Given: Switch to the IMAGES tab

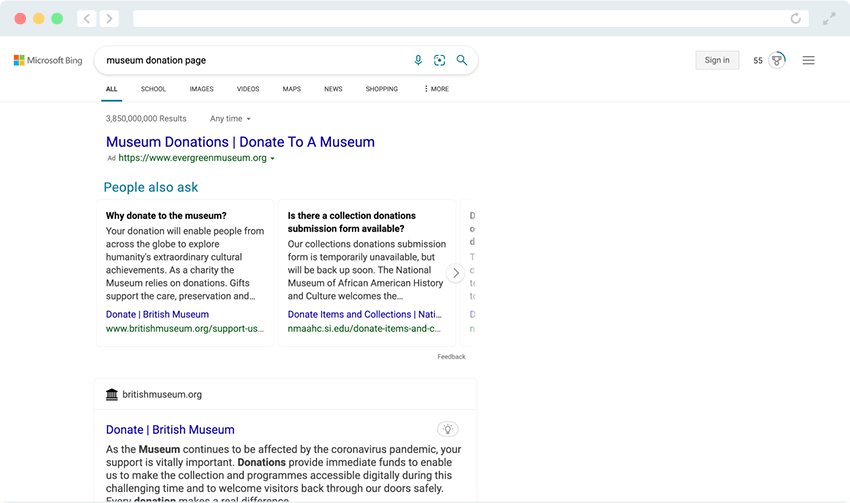Looking at the screenshot, I should 202,89.
